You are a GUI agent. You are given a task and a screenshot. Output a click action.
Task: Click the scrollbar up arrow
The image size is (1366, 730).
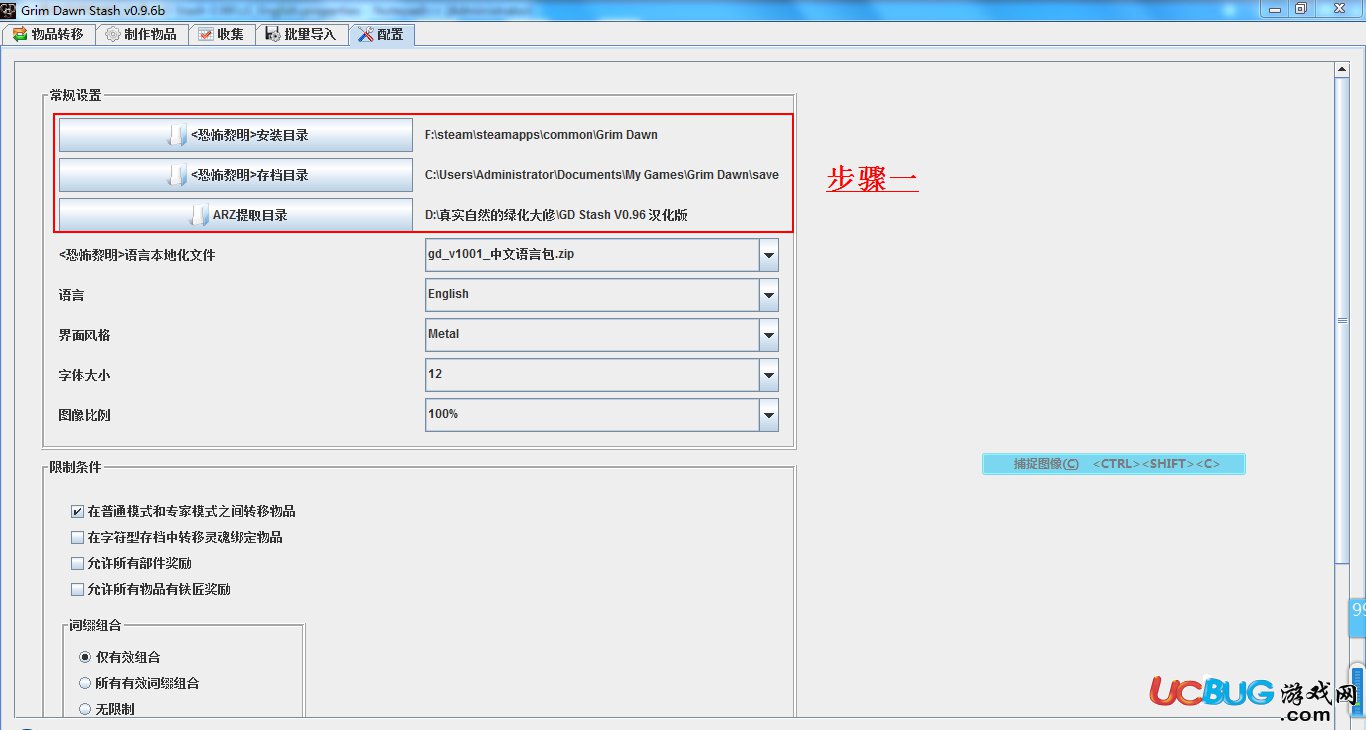1343,69
